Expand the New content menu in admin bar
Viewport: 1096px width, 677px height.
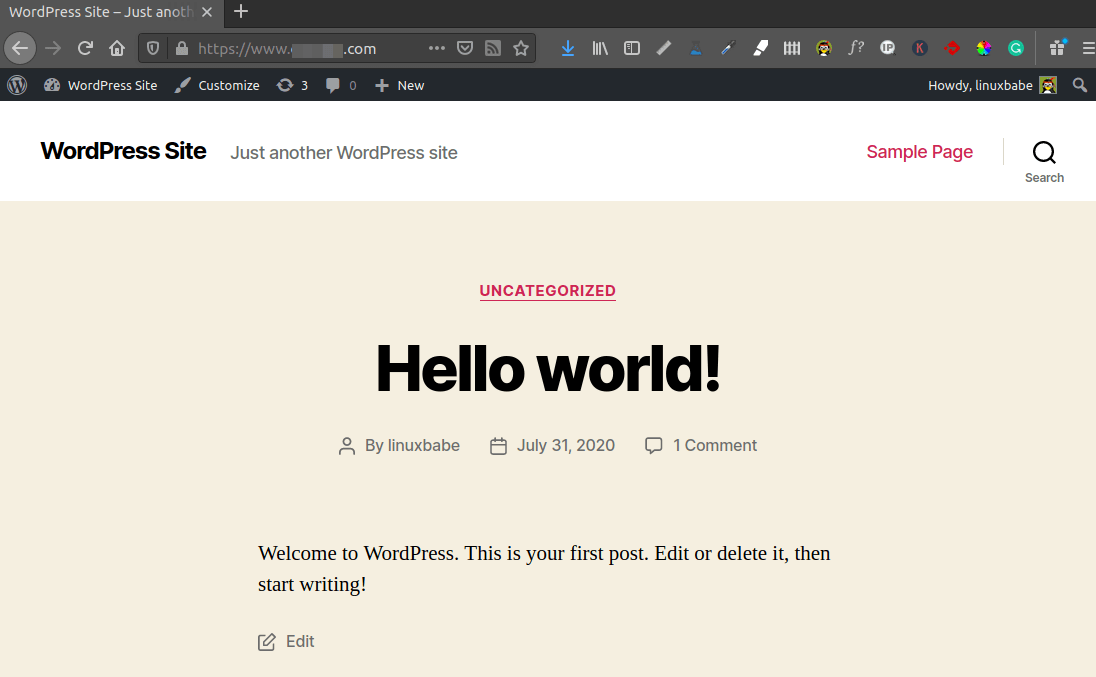point(400,85)
